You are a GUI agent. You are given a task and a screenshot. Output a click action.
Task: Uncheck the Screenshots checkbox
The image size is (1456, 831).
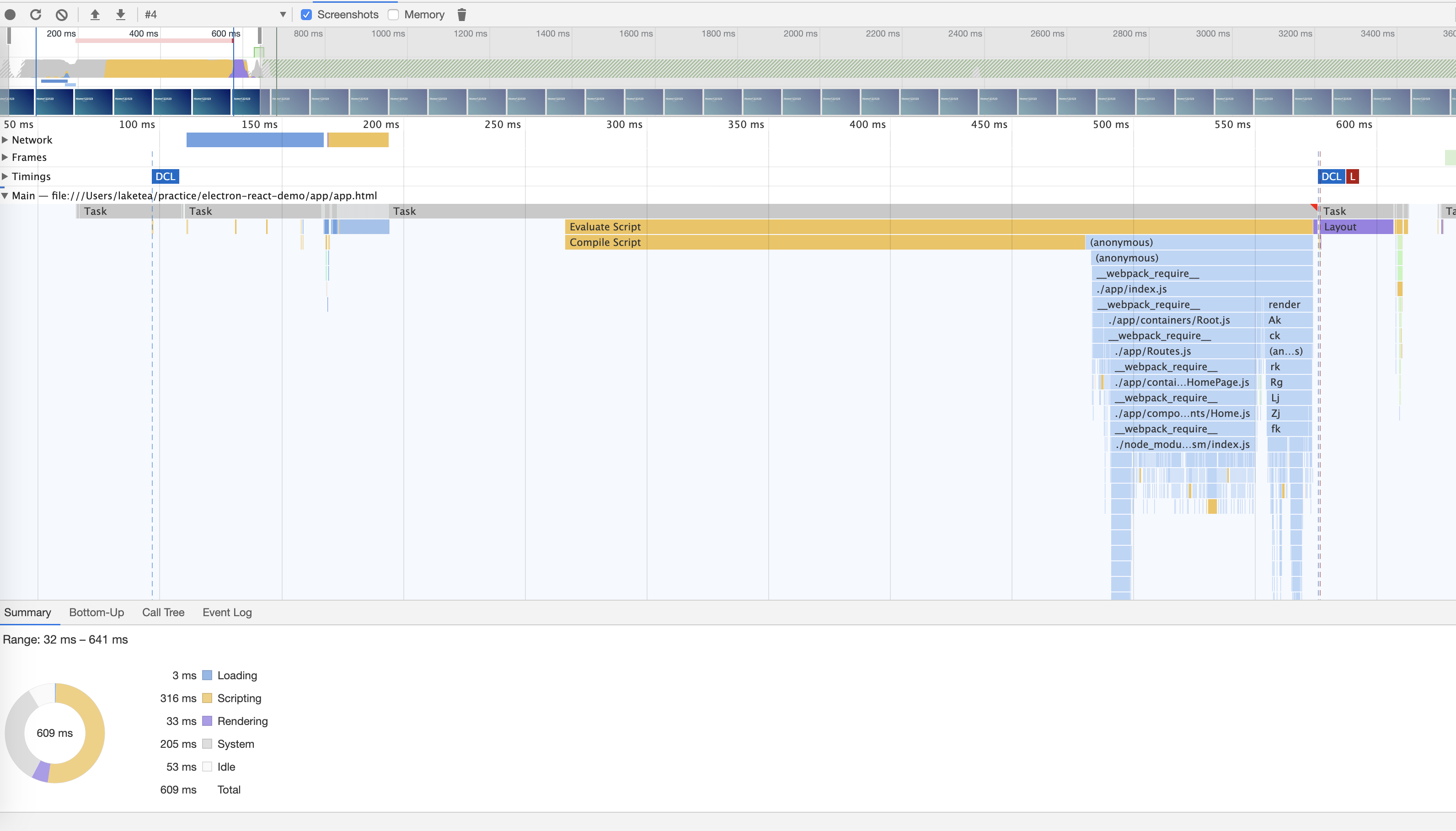(307, 14)
